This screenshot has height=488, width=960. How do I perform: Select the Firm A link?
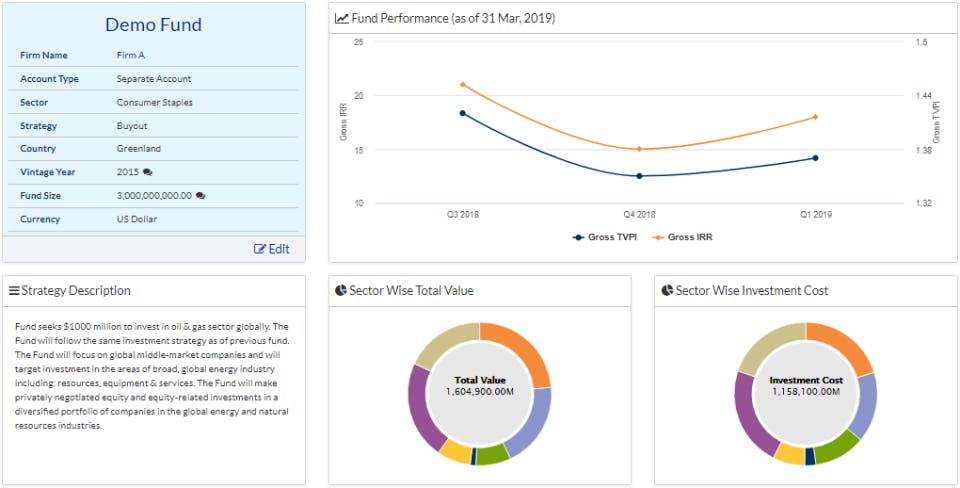[x=130, y=55]
